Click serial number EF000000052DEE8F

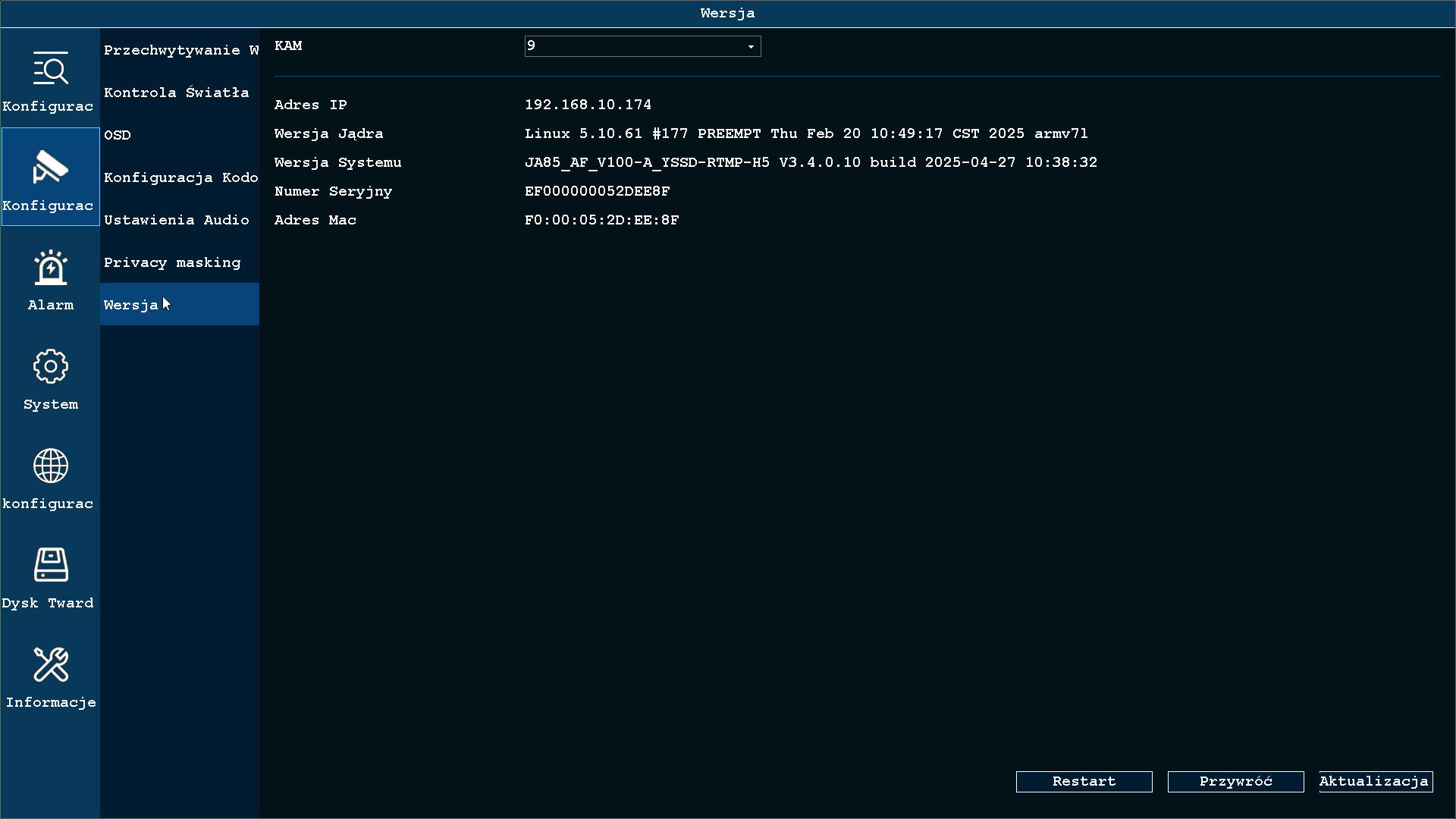pyautogui.click(x=597, y=191)
